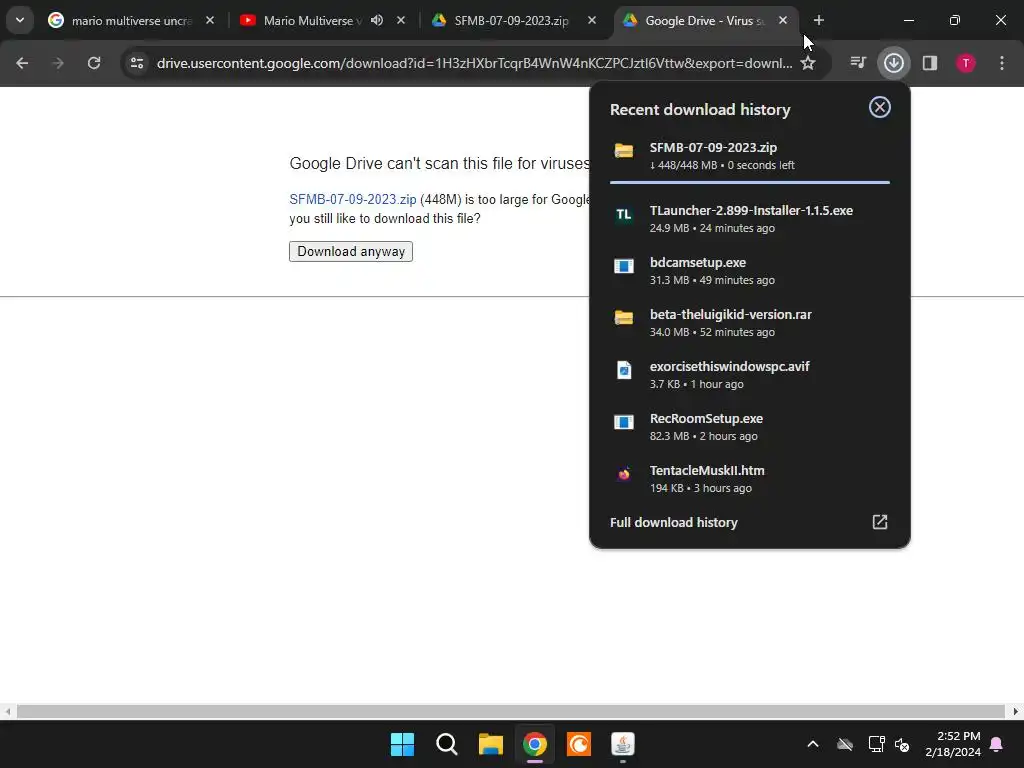This screenshot has width=1024, height=768.
Task: Click the RecRoomSetup.exe file icon
Action: coord(624,422)
